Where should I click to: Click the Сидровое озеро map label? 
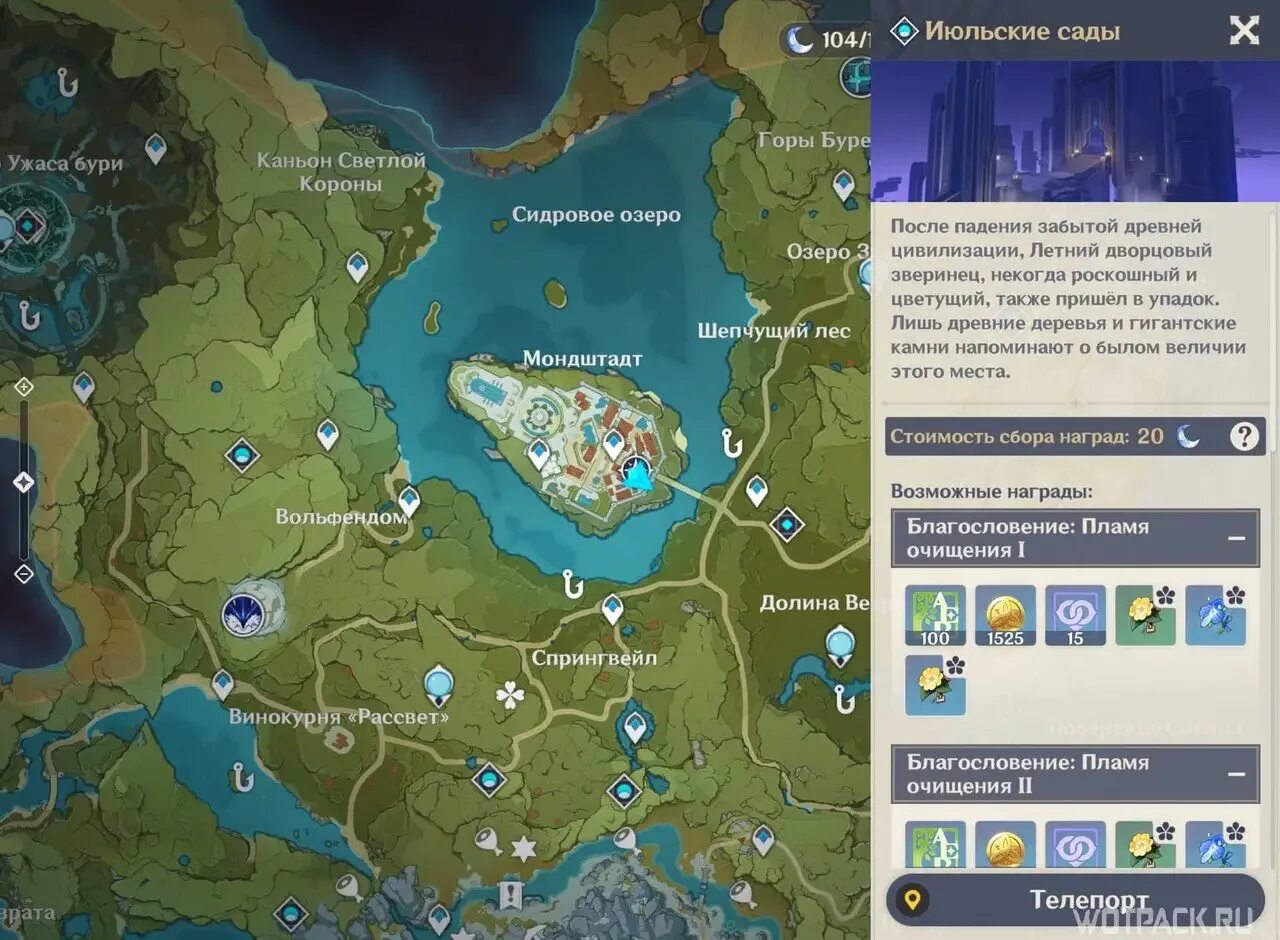point(596,214)
